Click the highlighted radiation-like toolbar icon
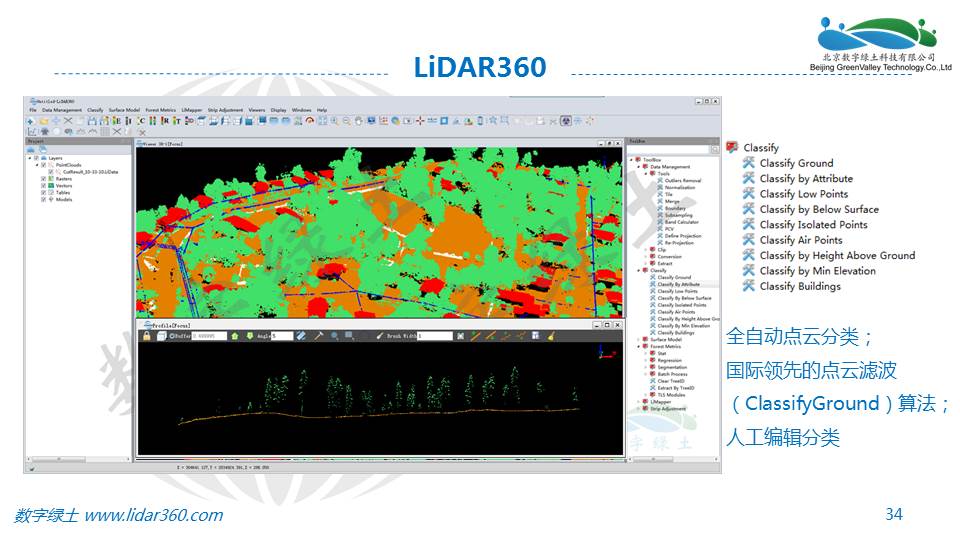The width and height of the screenshot is (960, 540). click(x=566, y=121)
